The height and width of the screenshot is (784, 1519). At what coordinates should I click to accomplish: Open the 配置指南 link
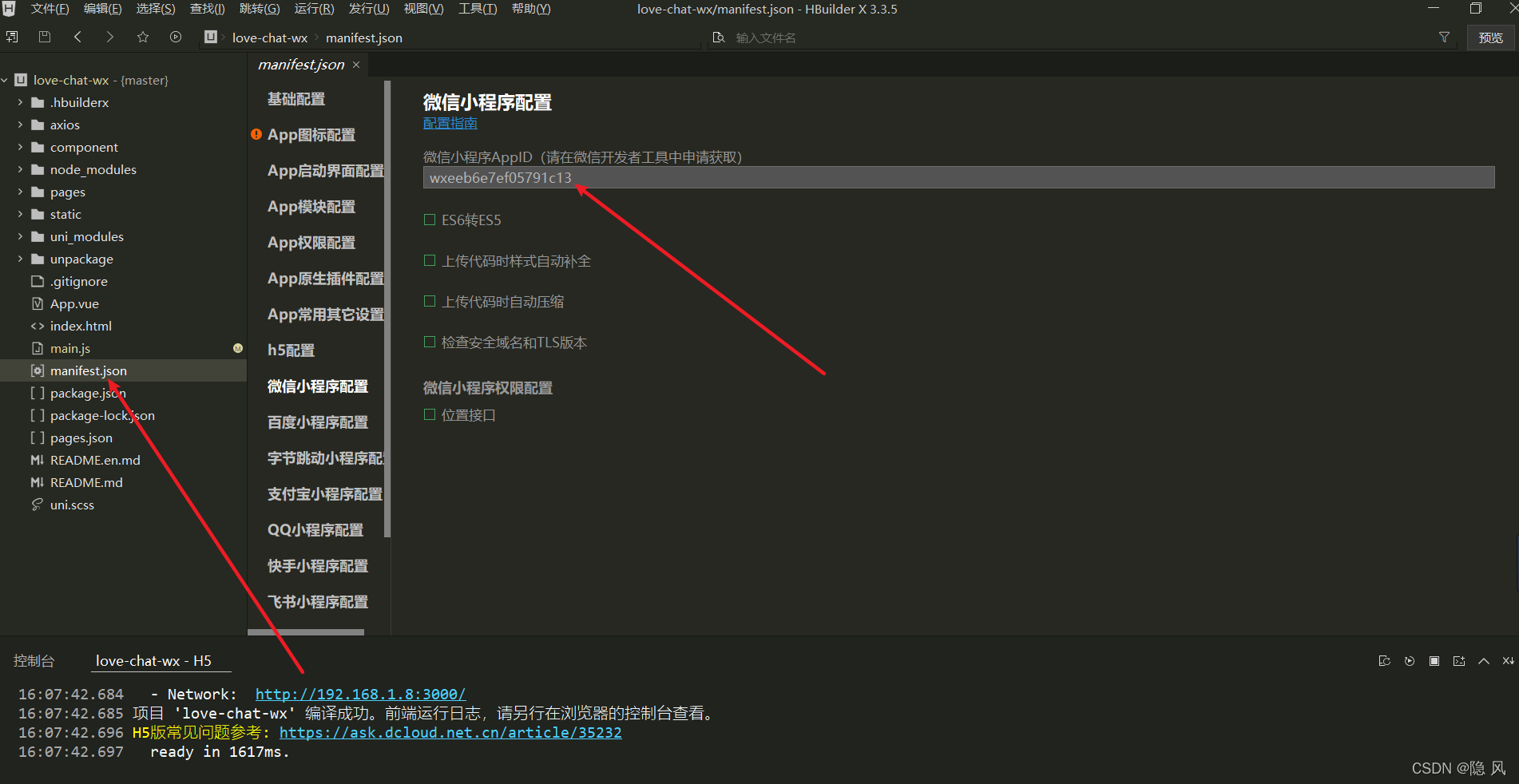[x=450, y=123]
